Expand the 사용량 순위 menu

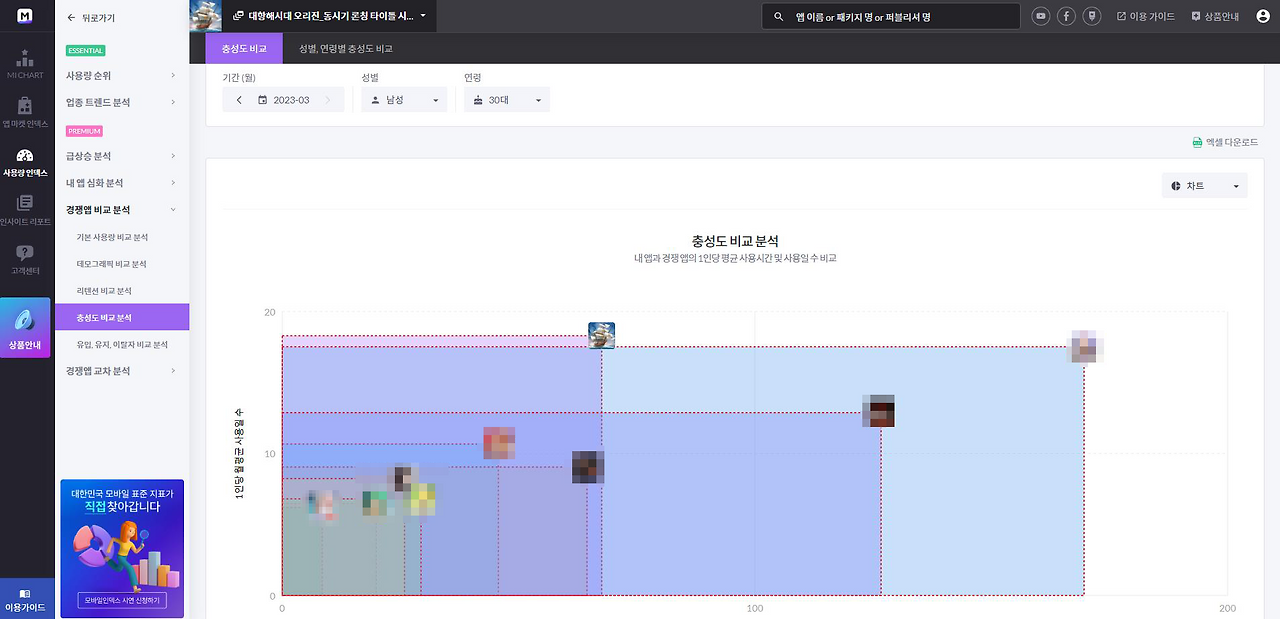point(122,75)
